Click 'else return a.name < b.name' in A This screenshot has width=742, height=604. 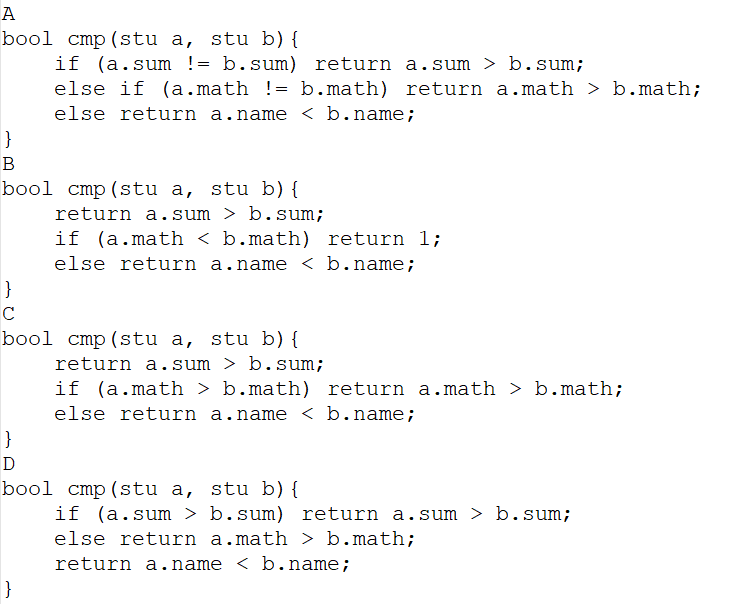click(x=235, y=115)
